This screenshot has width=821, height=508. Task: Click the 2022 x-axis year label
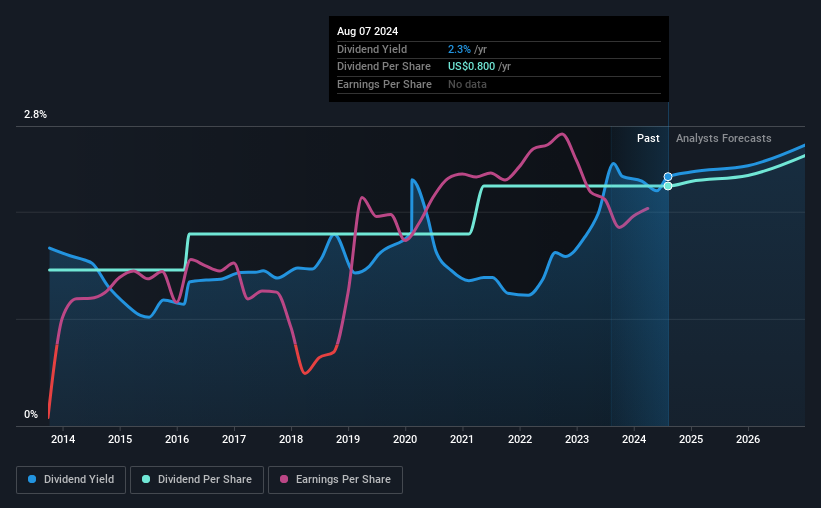point(520,439)
